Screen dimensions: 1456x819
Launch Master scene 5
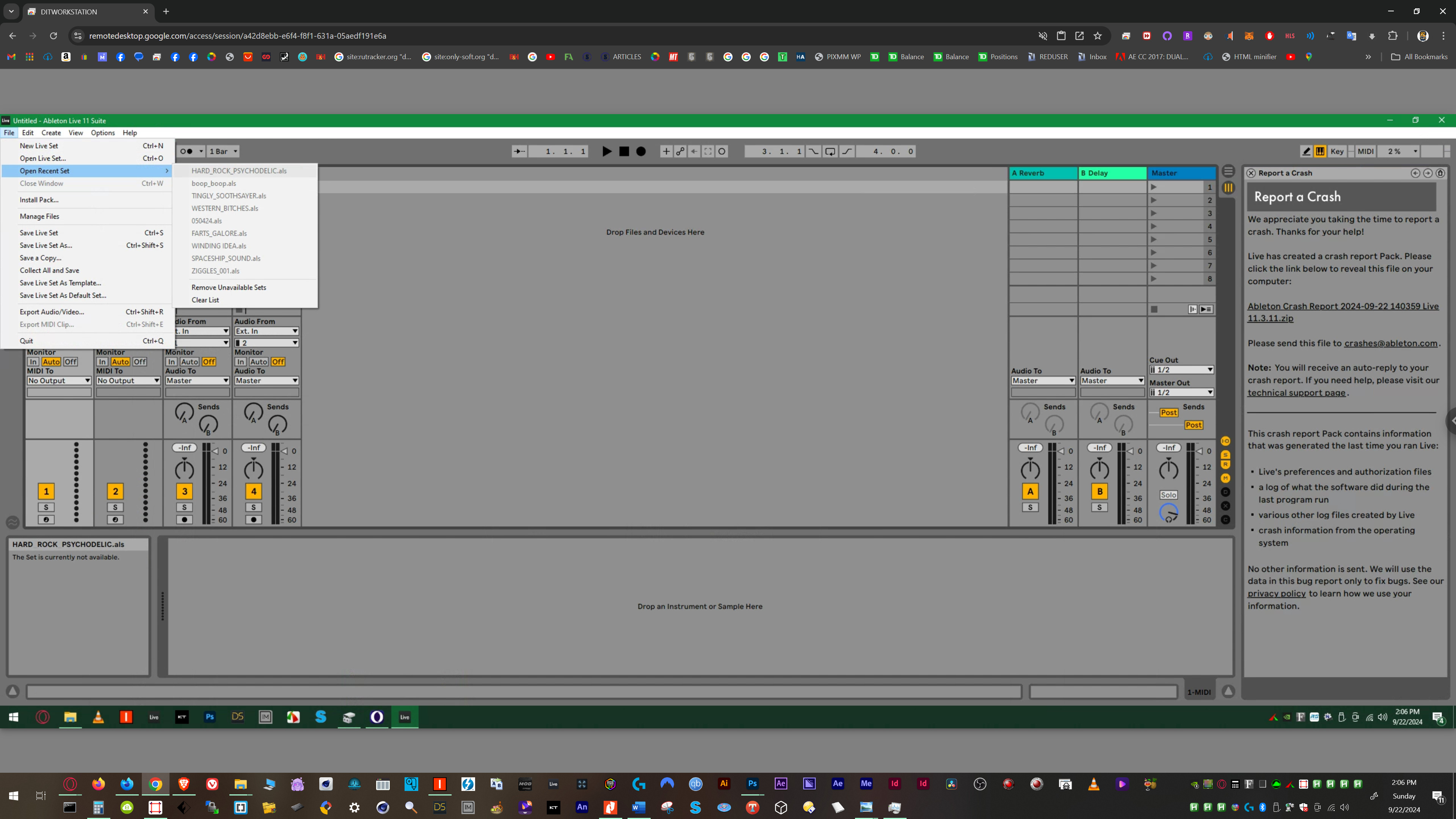tap(1153, 240)
